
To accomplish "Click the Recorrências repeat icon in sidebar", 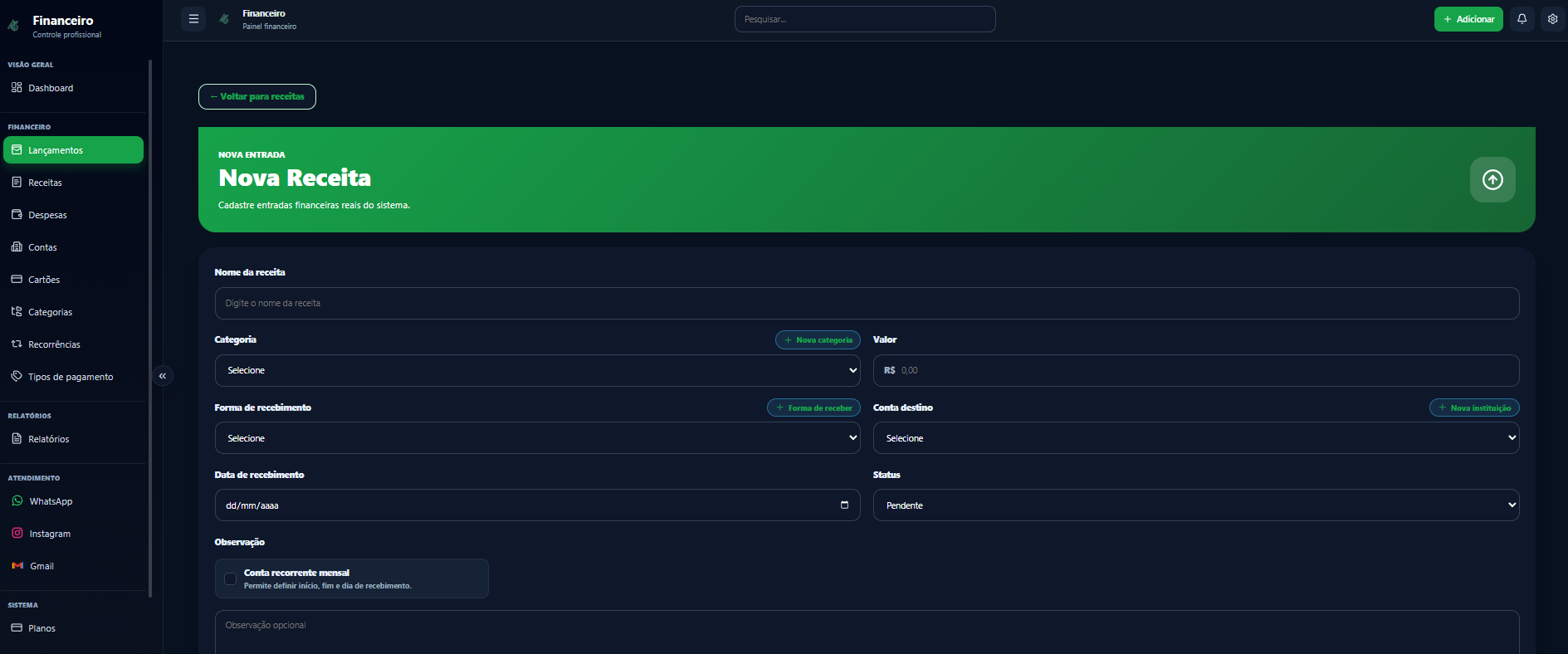I will coord(17,344).
